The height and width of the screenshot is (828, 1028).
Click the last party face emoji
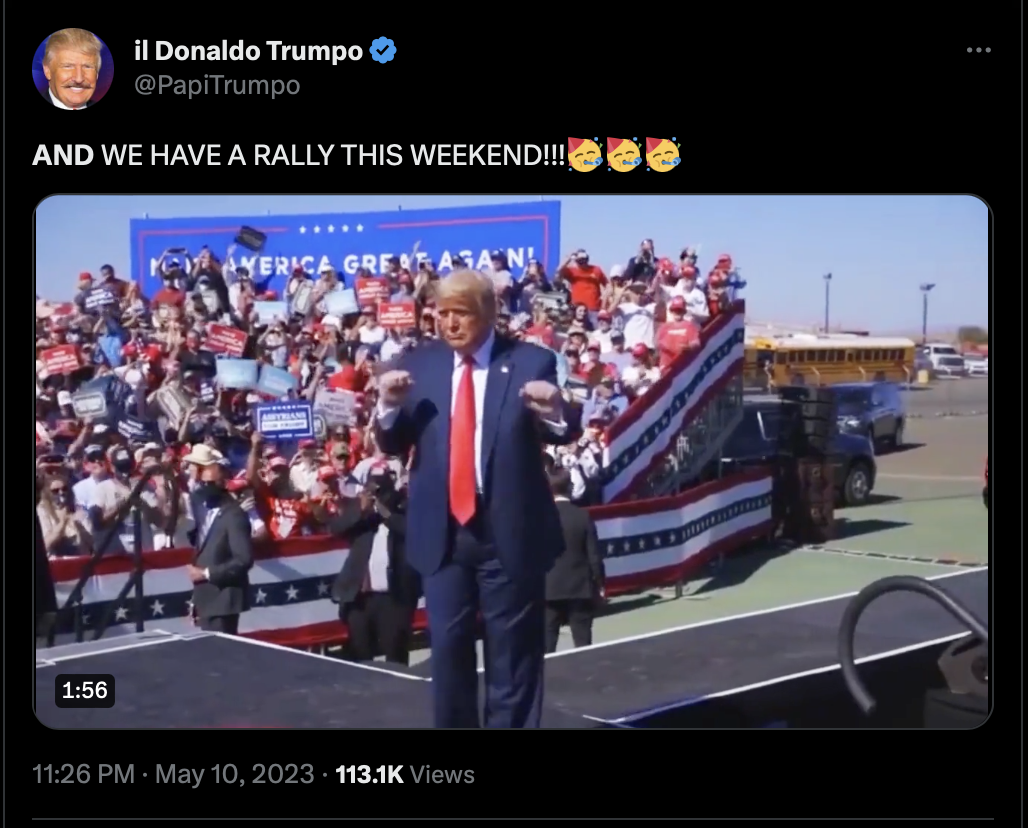click(663, 155)
